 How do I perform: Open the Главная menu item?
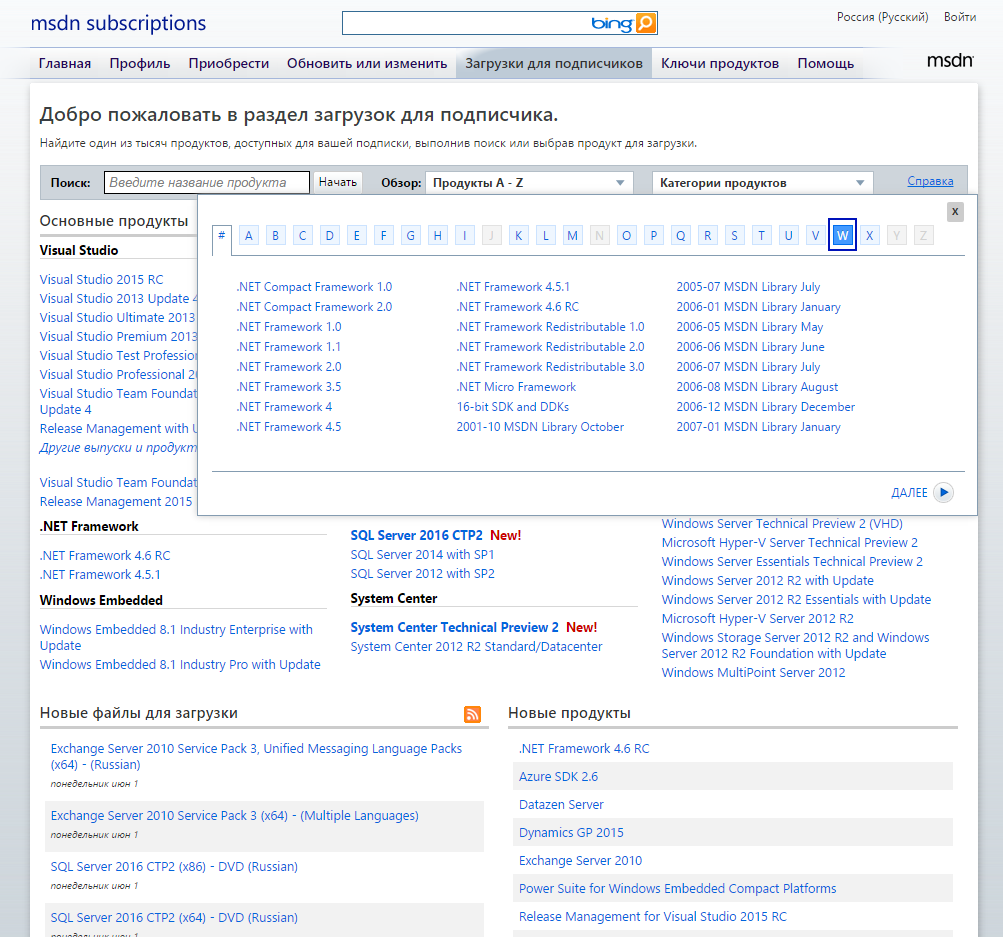click(65, 63)
